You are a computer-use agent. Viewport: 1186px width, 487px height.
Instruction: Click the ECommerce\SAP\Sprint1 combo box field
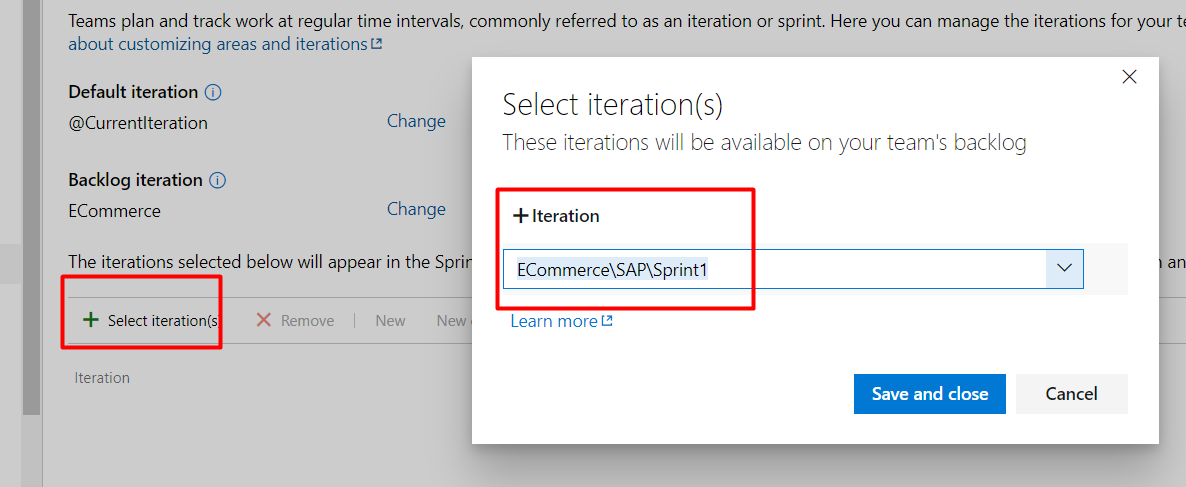pos(793,268)
